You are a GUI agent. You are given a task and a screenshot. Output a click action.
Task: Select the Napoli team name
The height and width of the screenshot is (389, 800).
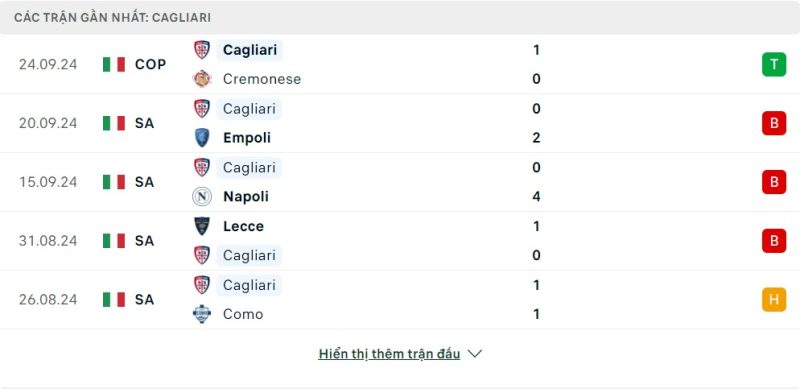246,197
